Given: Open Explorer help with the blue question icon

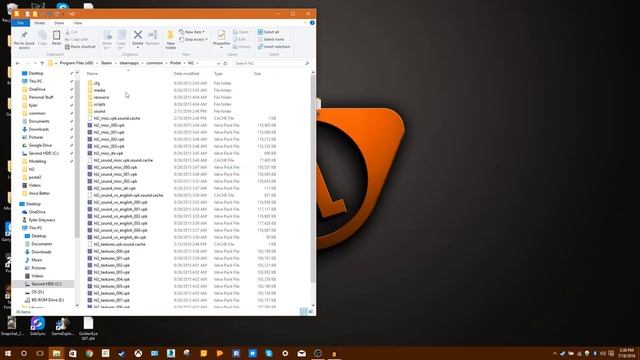Looking at the screenshot, I should (312, 23).
